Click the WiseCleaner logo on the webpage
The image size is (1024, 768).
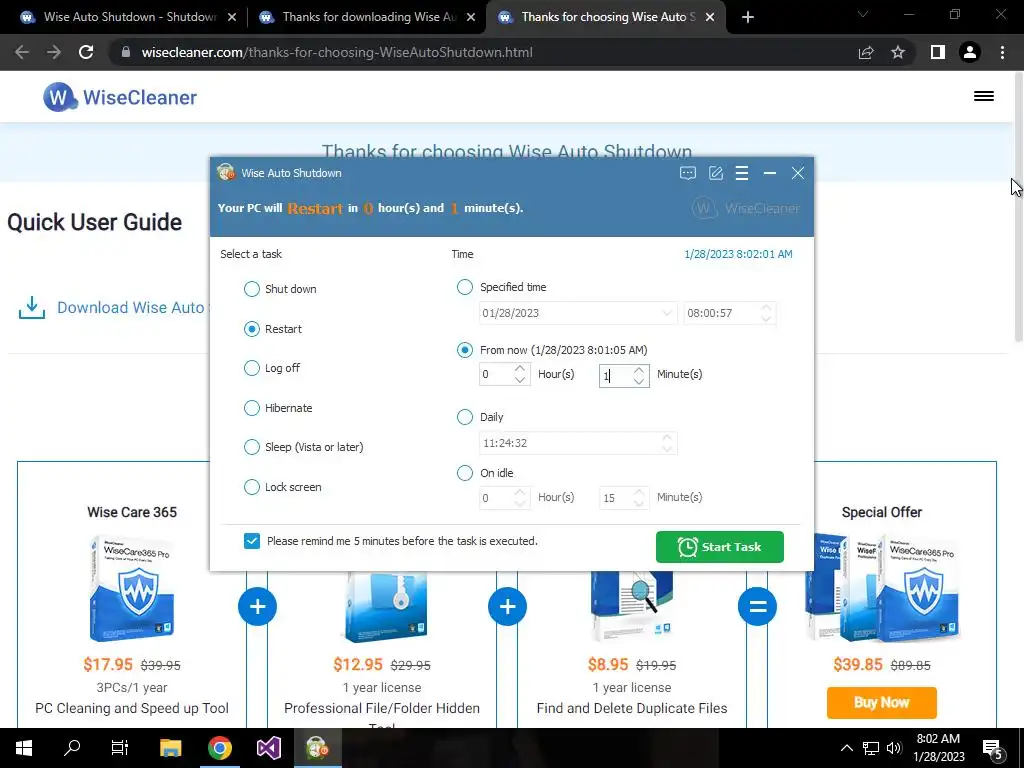click(120, 97)
